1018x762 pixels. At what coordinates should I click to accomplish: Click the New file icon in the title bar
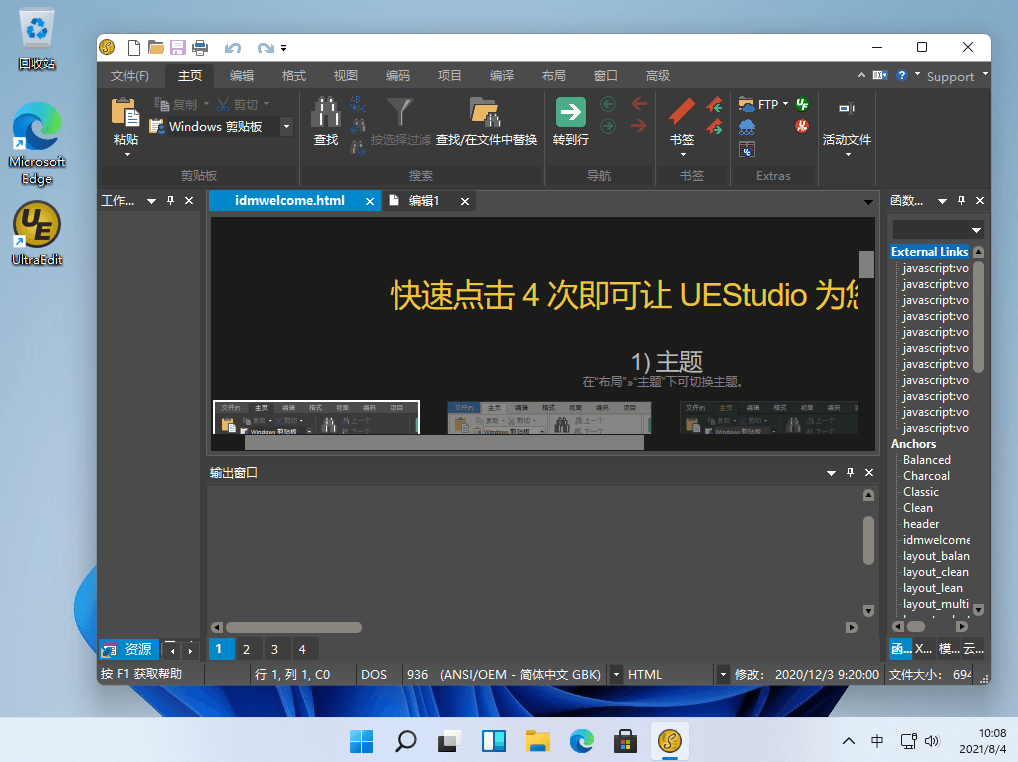(x=134, y=47)
